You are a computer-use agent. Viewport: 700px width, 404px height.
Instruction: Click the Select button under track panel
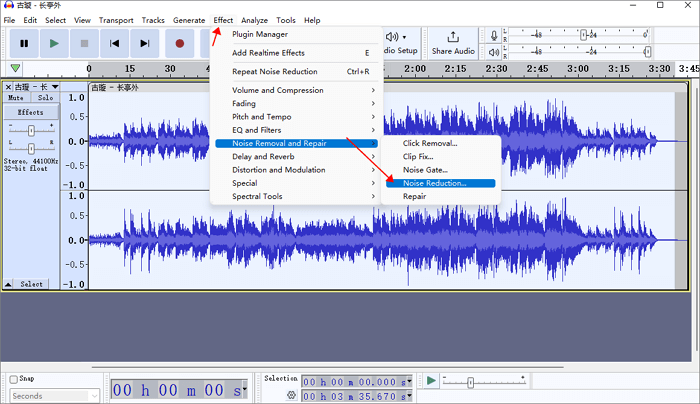(x=32, y=284)
